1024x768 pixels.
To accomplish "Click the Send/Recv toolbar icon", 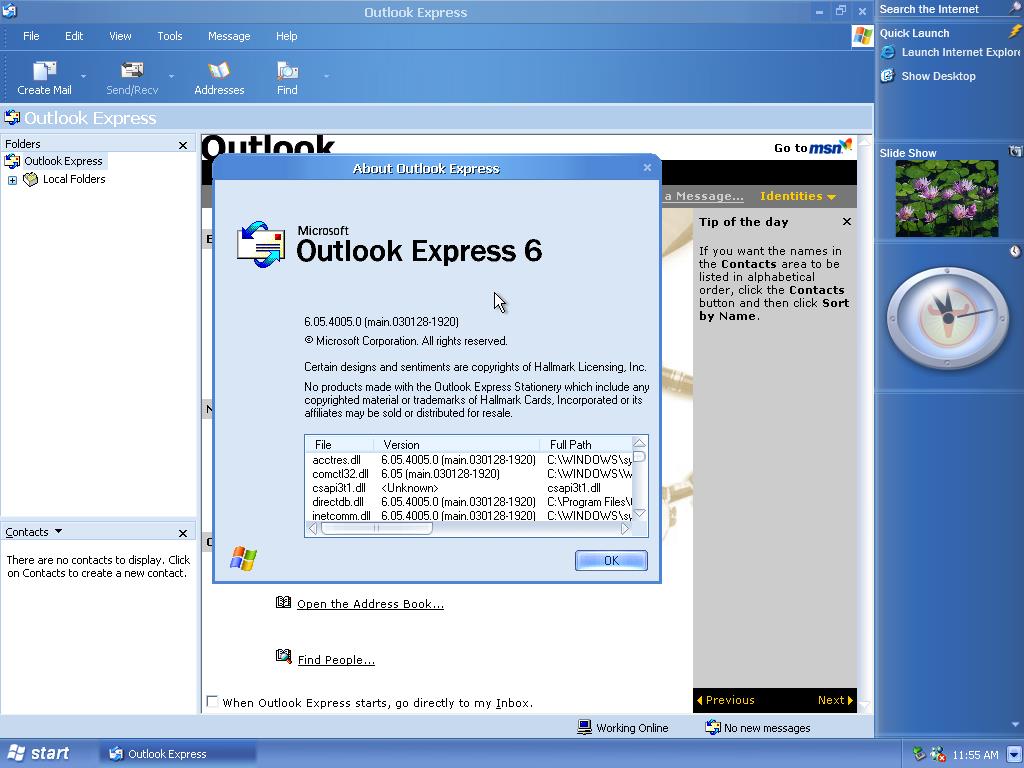I will pyautogui.click(x=132, y=78).
